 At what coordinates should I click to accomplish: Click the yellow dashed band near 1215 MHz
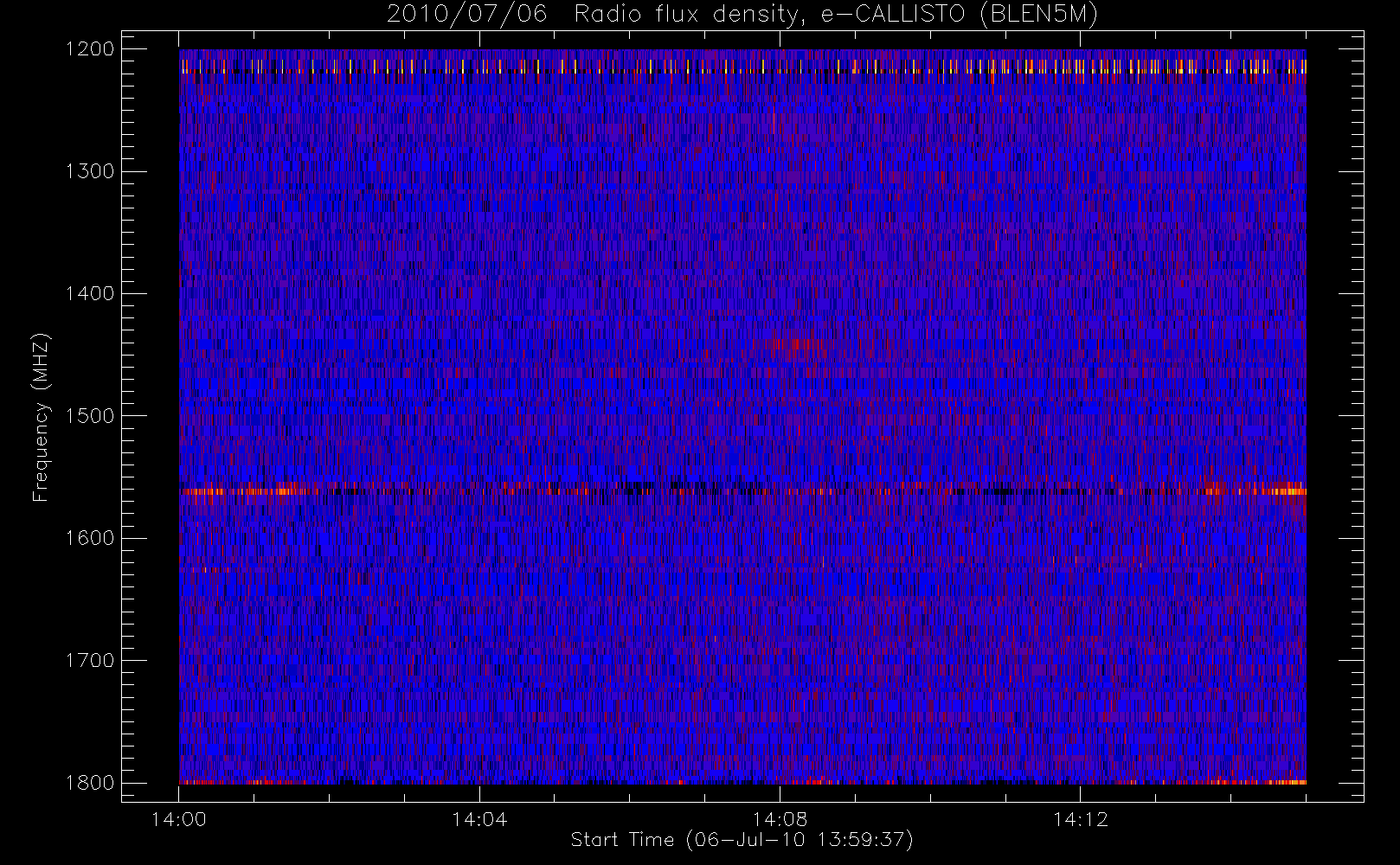(742, 67)
